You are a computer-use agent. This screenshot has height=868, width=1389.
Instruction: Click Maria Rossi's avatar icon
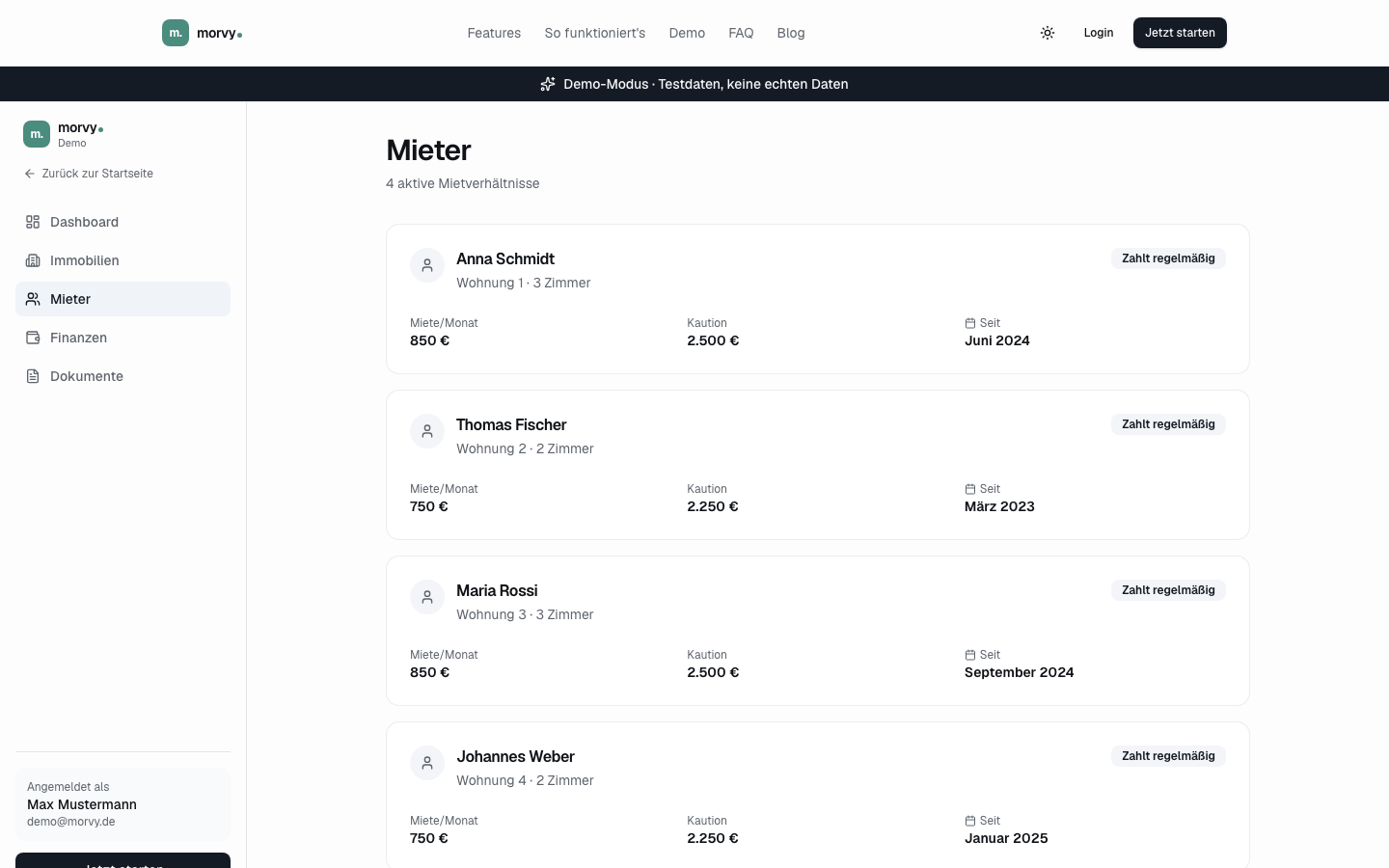[x=427, y=597]
